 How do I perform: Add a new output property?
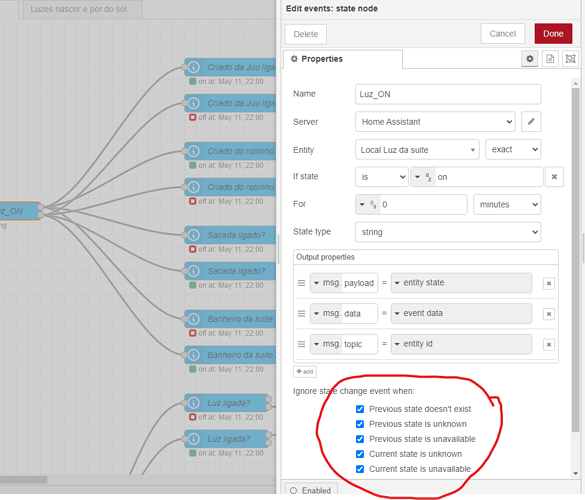[305, 372]
